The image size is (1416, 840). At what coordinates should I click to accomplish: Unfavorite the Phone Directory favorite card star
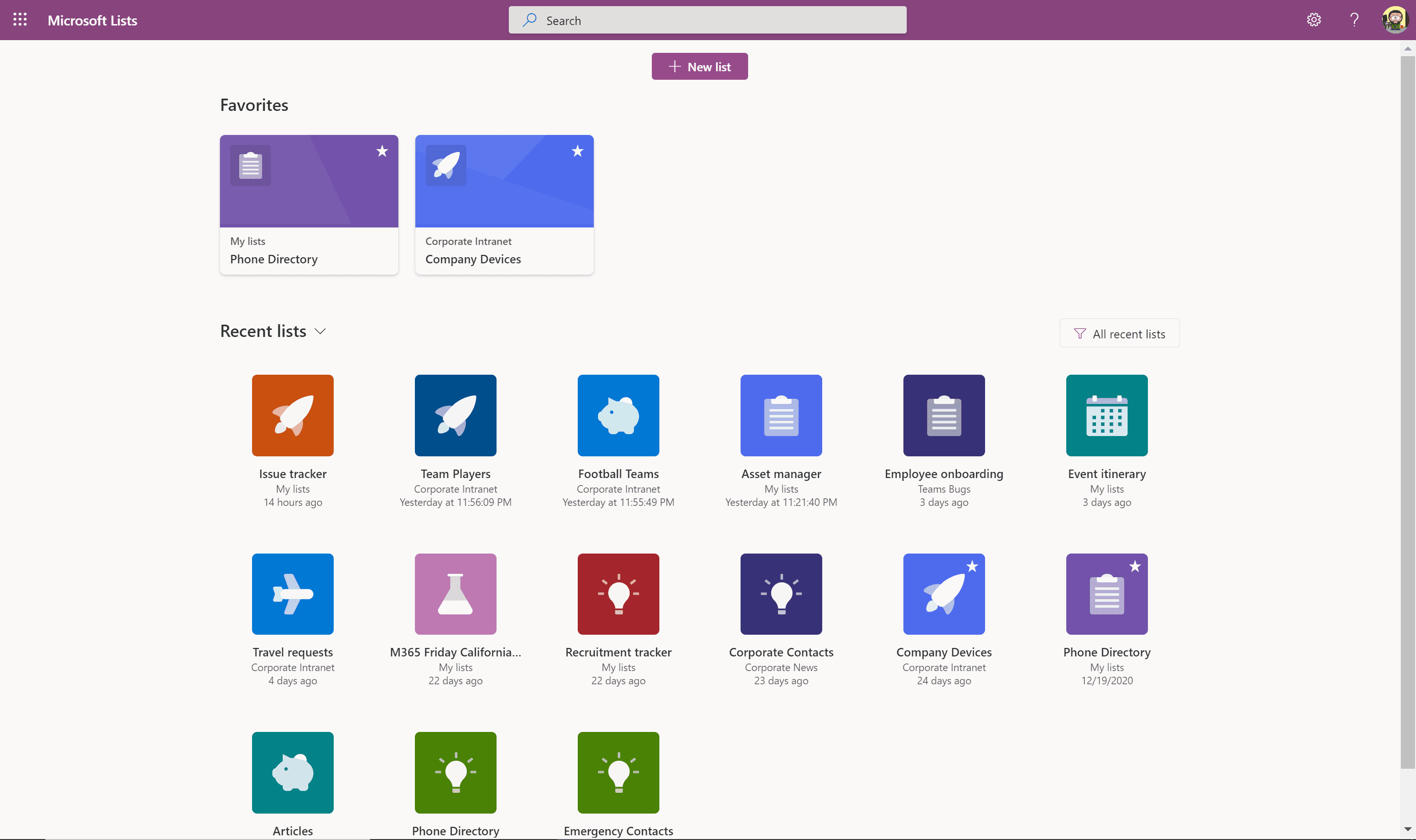[382, 151]
